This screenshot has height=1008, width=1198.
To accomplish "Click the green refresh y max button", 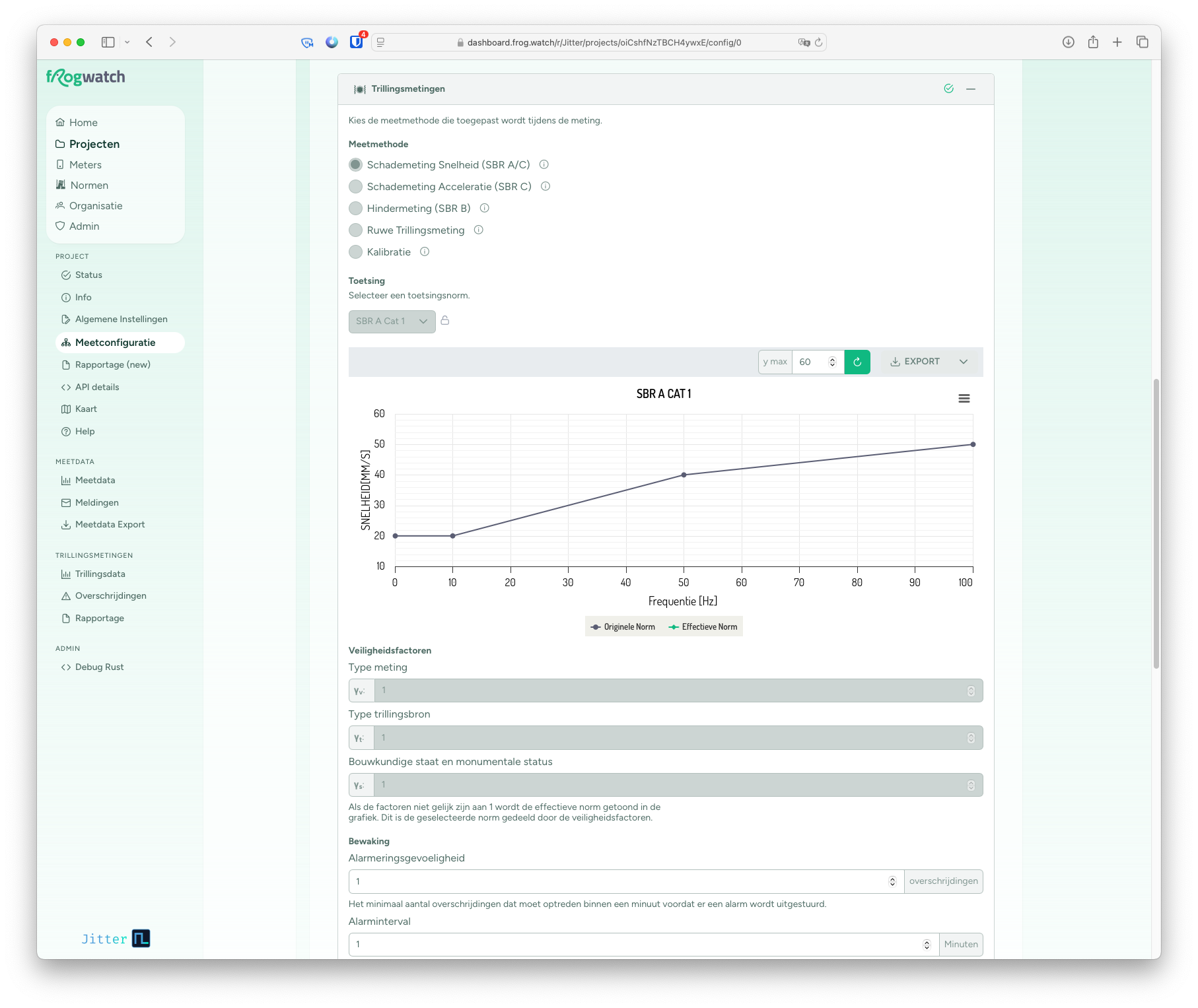I will coord(857,362).
